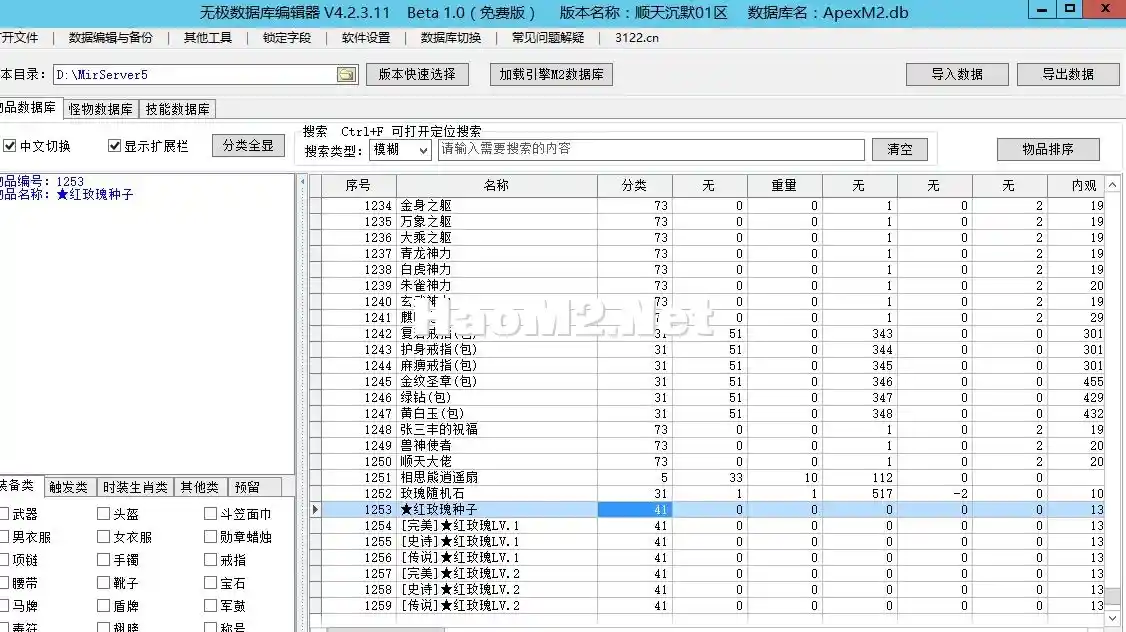Check the 手镯 category box
The width and height of the screenshot is (1126, 632).
point(103,559)
